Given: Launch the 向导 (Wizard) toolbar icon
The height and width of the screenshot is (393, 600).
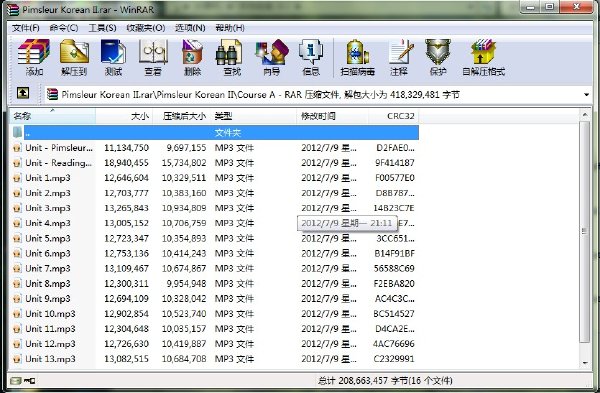Looking at the screenshot, I should coord(272,57).
